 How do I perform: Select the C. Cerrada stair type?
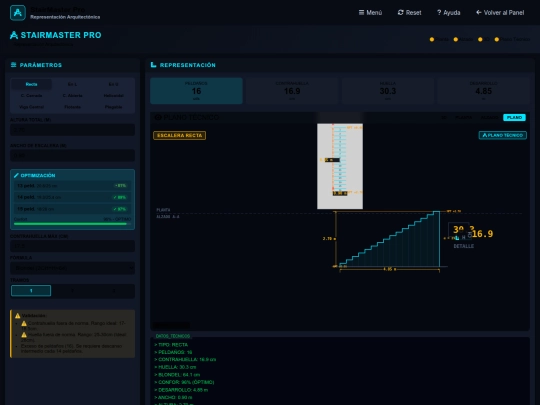pos(31,95)
